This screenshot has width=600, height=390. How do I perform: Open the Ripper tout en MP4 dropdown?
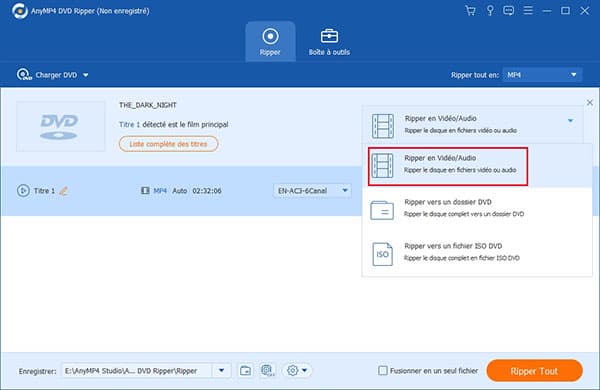pyautogui.click(x=542, y=75)
